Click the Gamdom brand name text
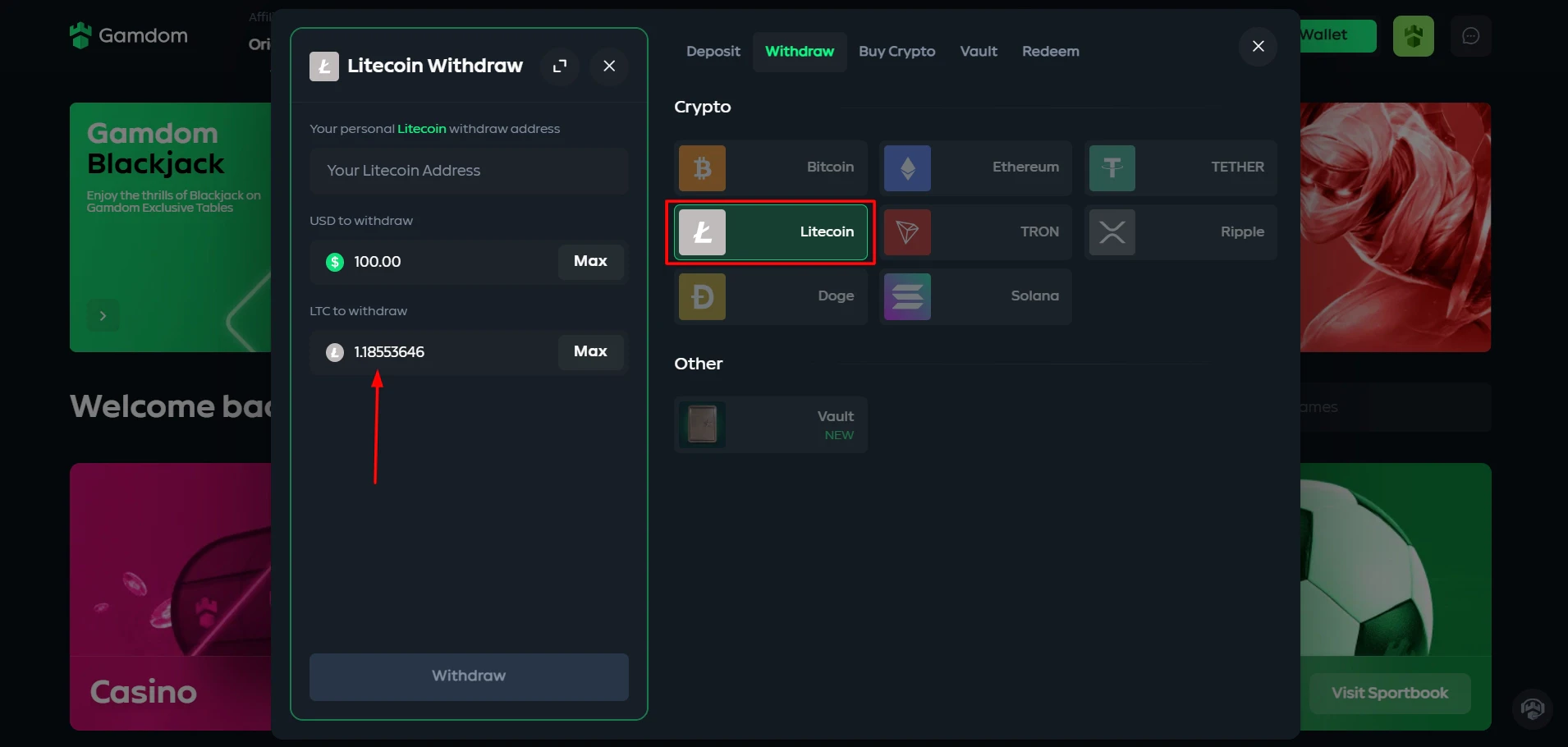1568x747 pixels. point(143,36)
